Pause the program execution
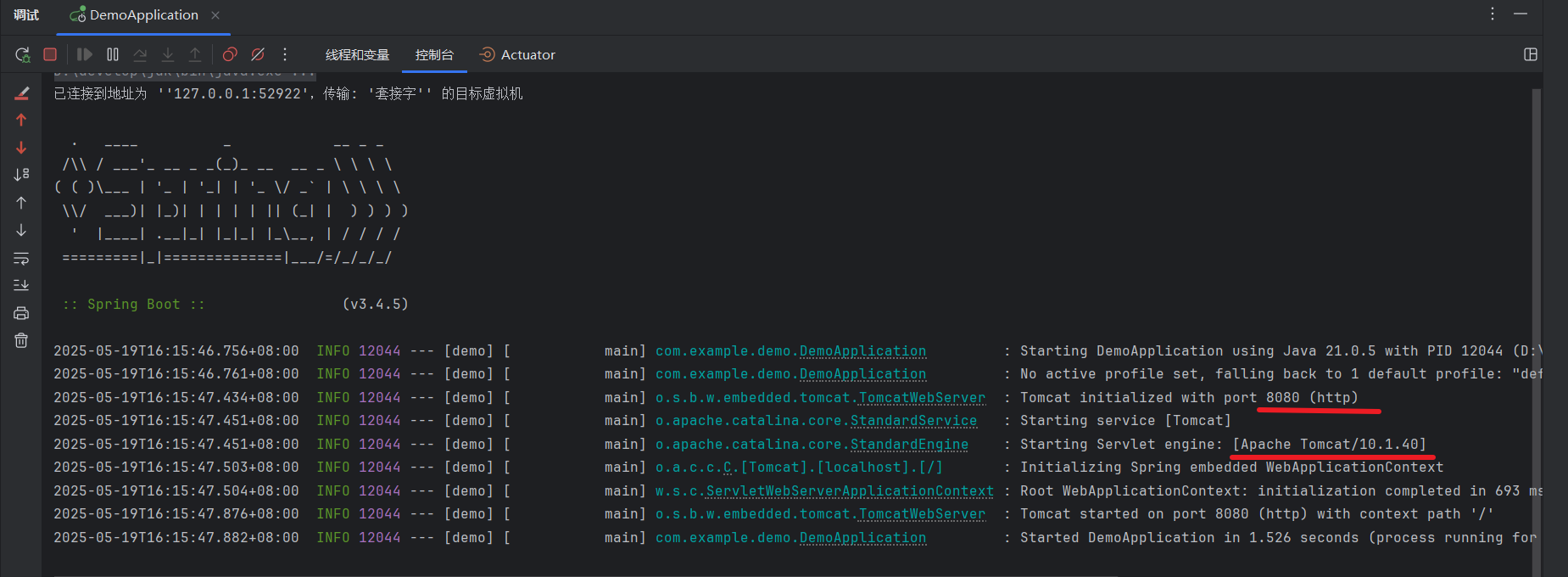 pos(113,54)
